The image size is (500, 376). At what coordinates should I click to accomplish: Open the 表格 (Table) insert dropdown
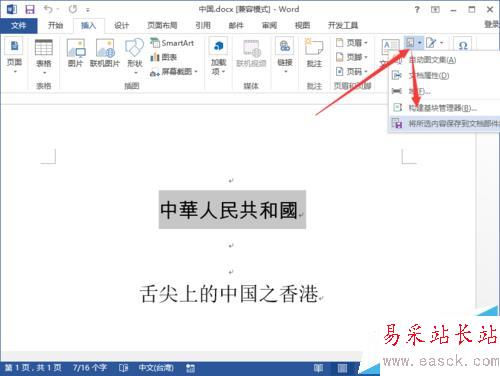coord(44,57)
